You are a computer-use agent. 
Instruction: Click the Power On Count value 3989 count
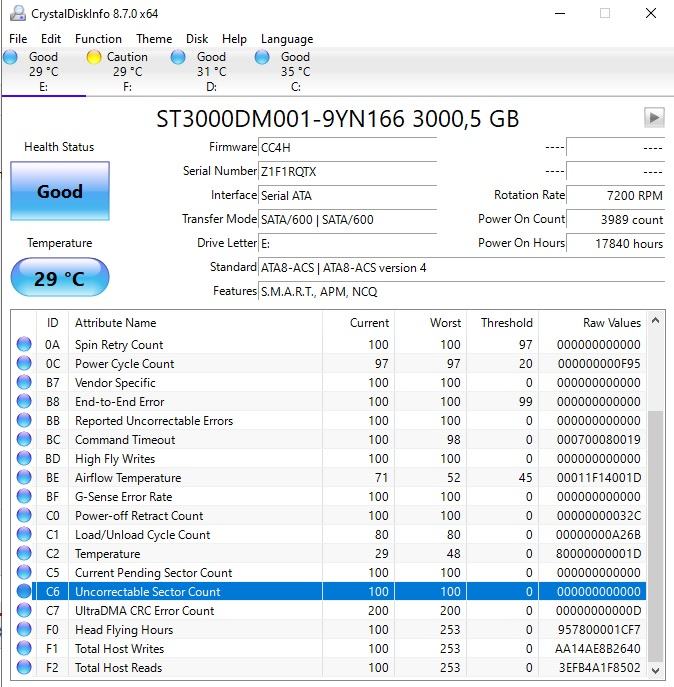pos(616,220)
